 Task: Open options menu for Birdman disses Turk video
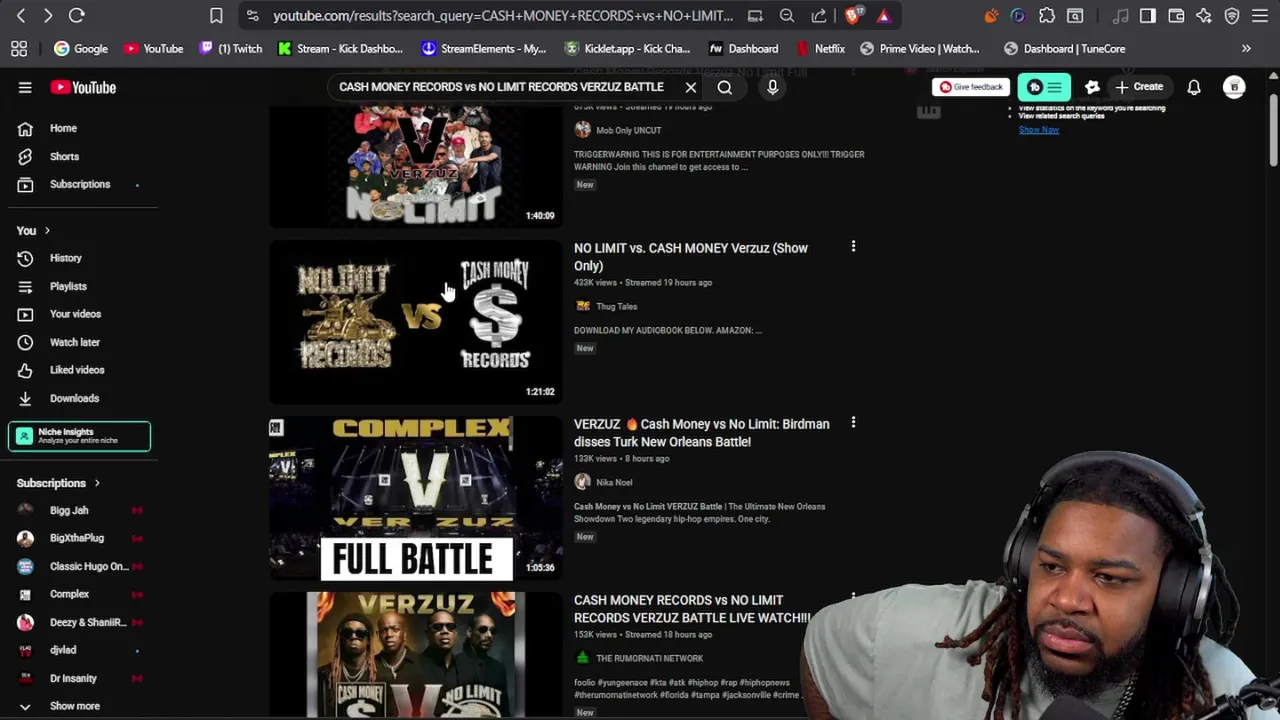[x=853, y=422]
